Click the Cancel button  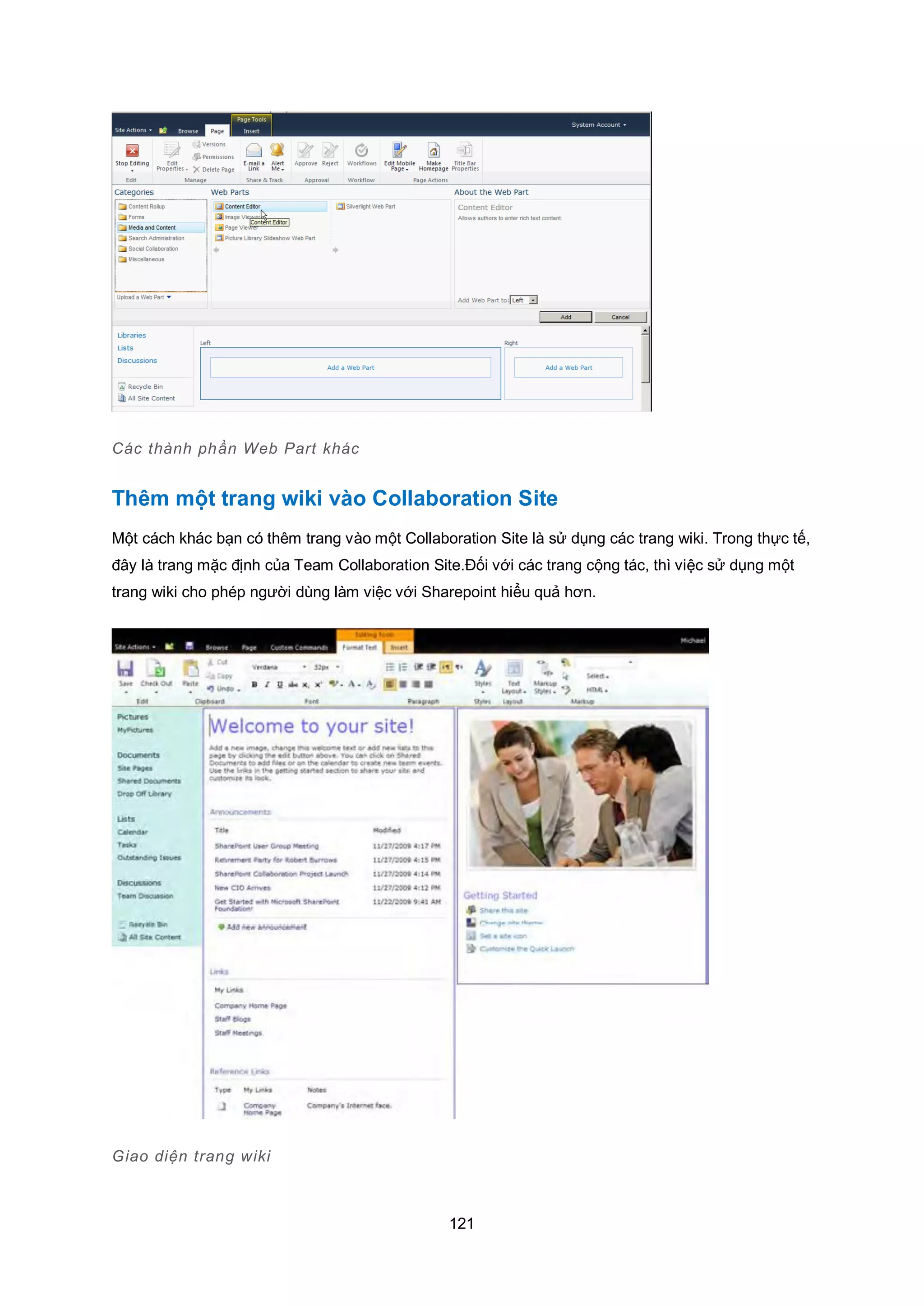click(x=620, y=317)
